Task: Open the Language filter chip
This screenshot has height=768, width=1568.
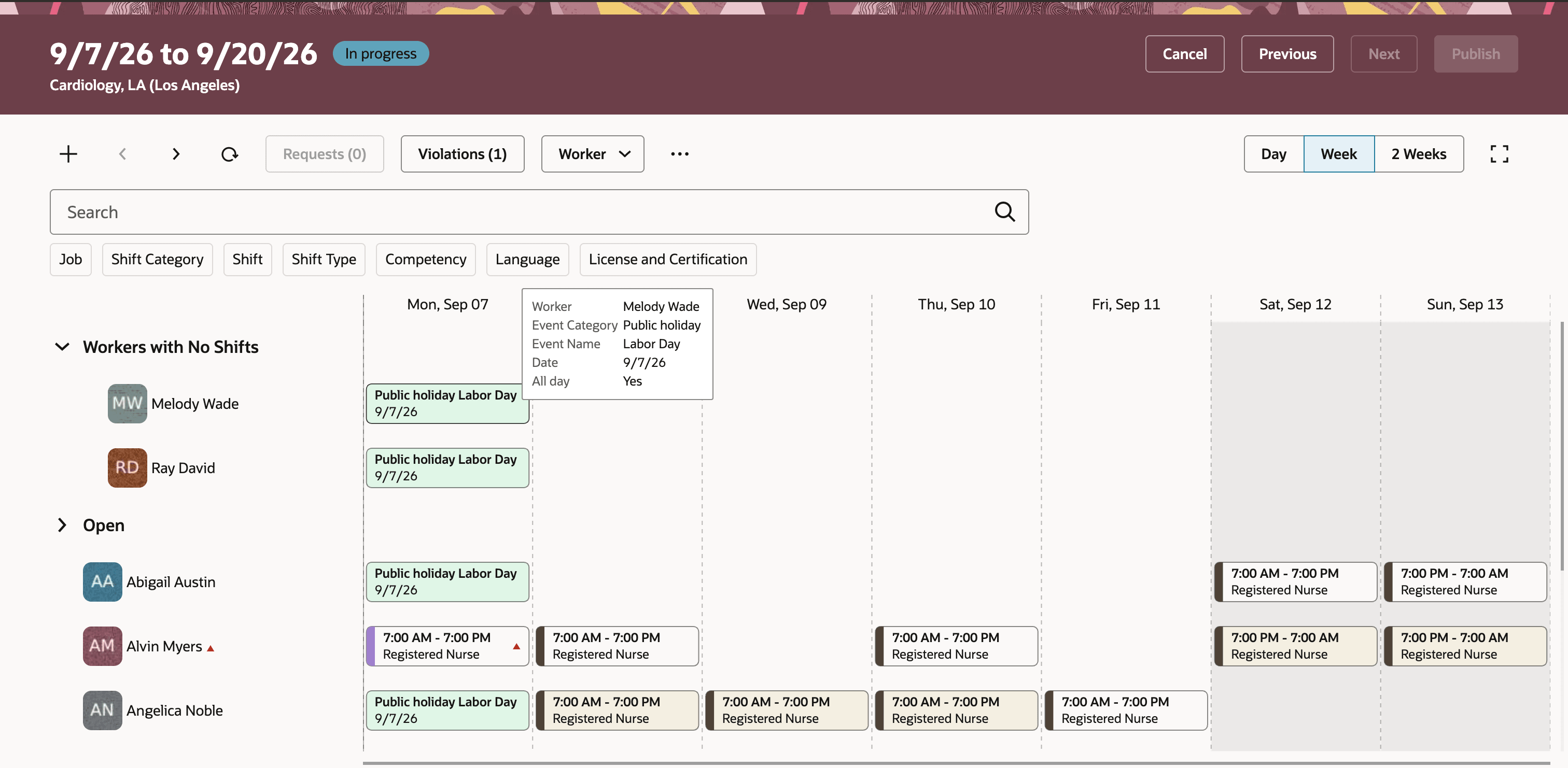Action: coord(527,259)
